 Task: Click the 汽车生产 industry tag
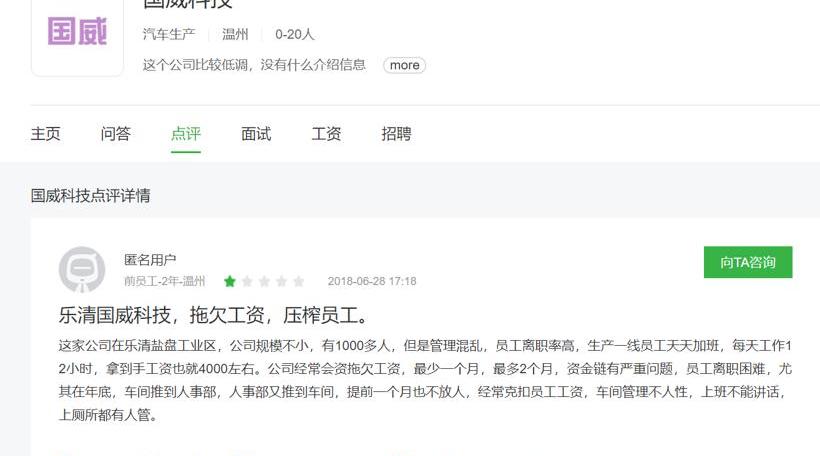coord(169,35)
